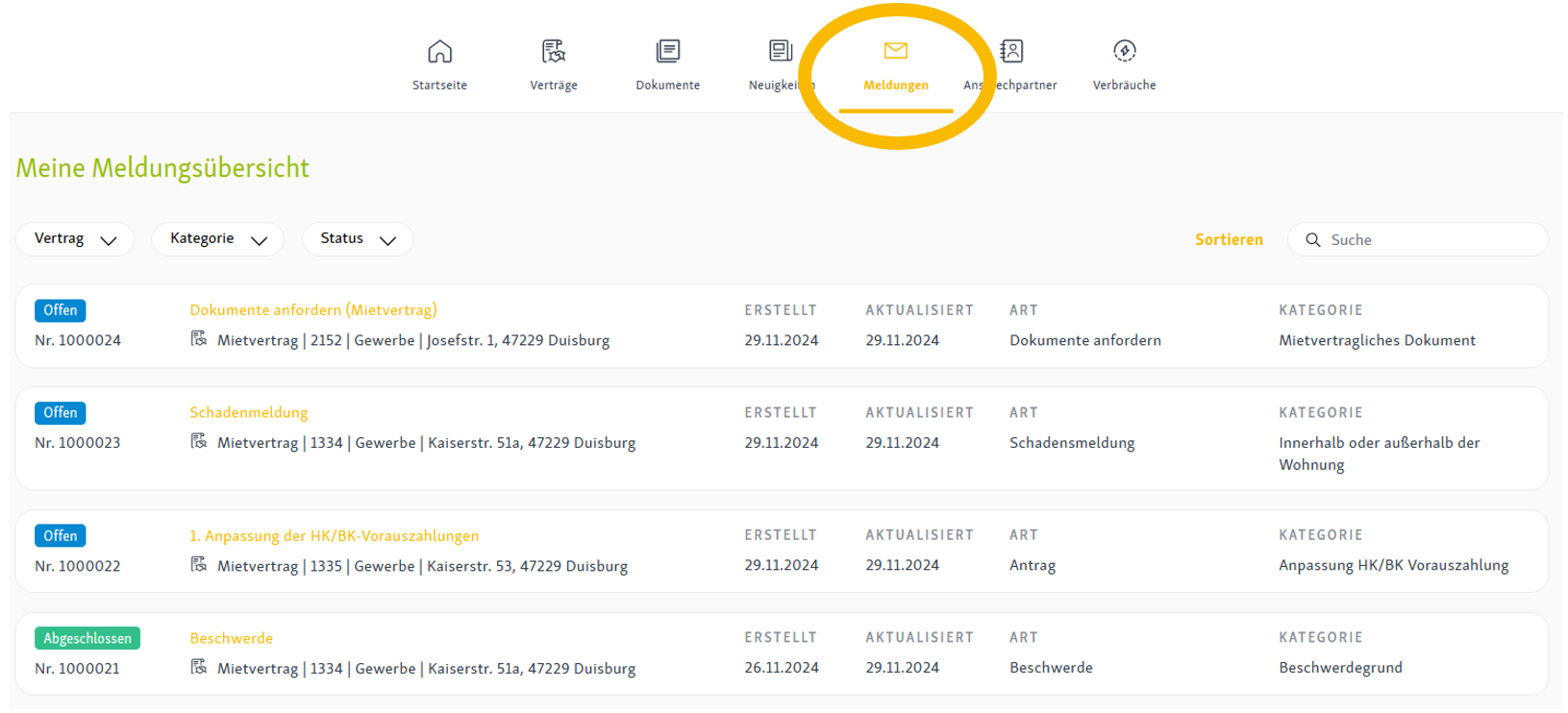Select text Nr. 1000022
Screen dimensions: 1568x713
tap(78, 566)
